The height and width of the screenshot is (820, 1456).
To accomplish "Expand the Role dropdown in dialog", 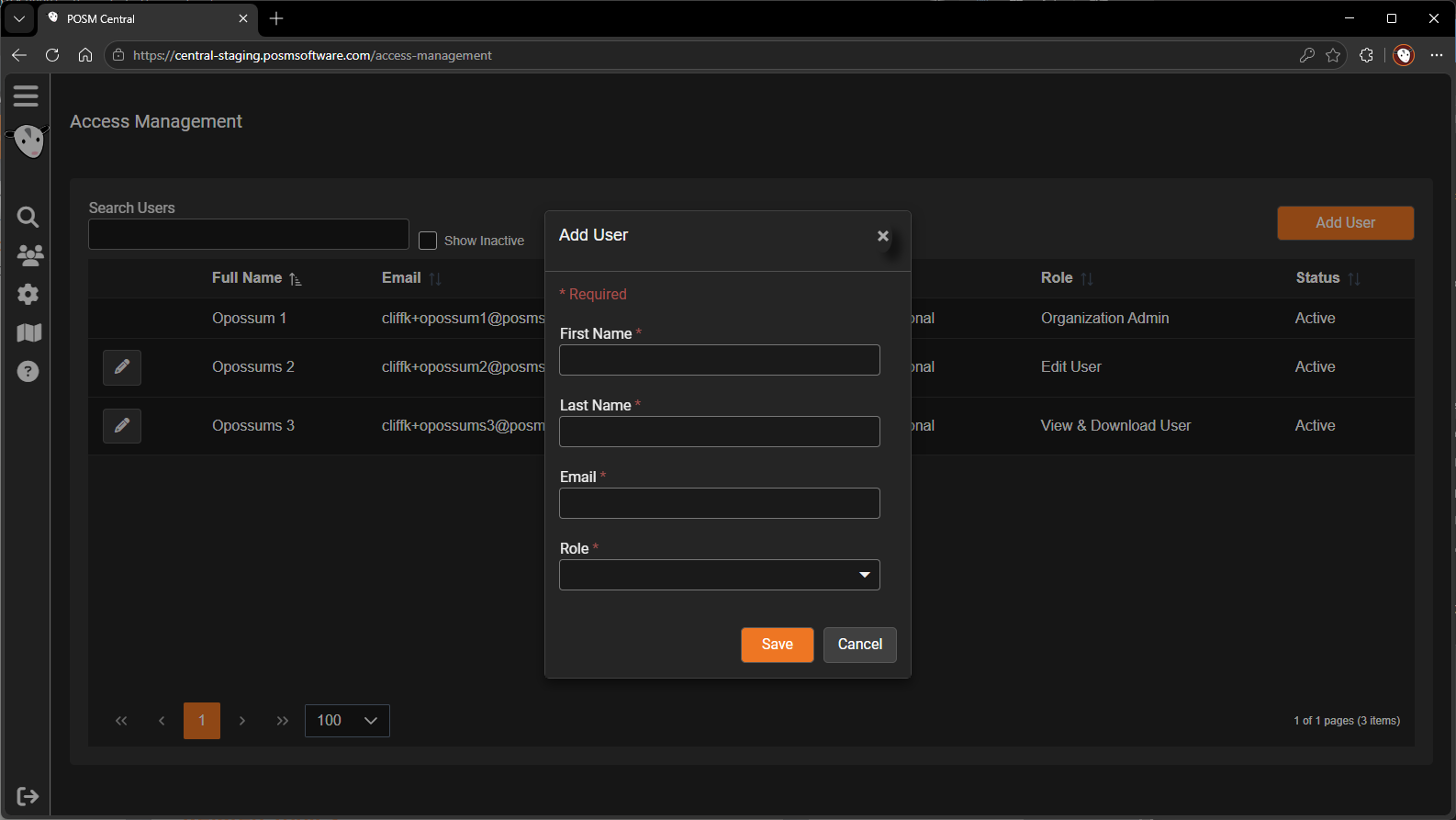I will click(720, 575).
